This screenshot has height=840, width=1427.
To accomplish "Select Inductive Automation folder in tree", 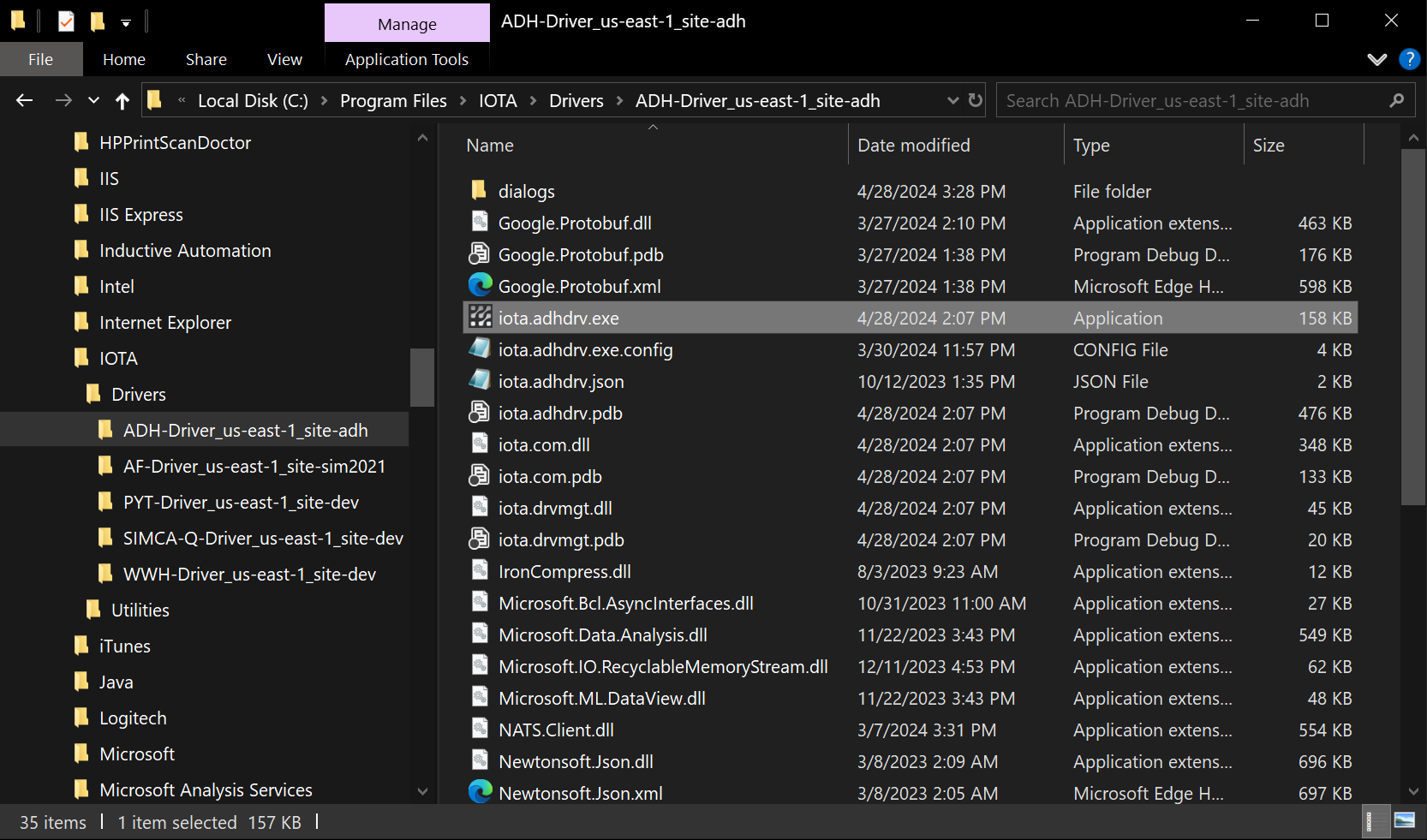I will pos(185,250).
